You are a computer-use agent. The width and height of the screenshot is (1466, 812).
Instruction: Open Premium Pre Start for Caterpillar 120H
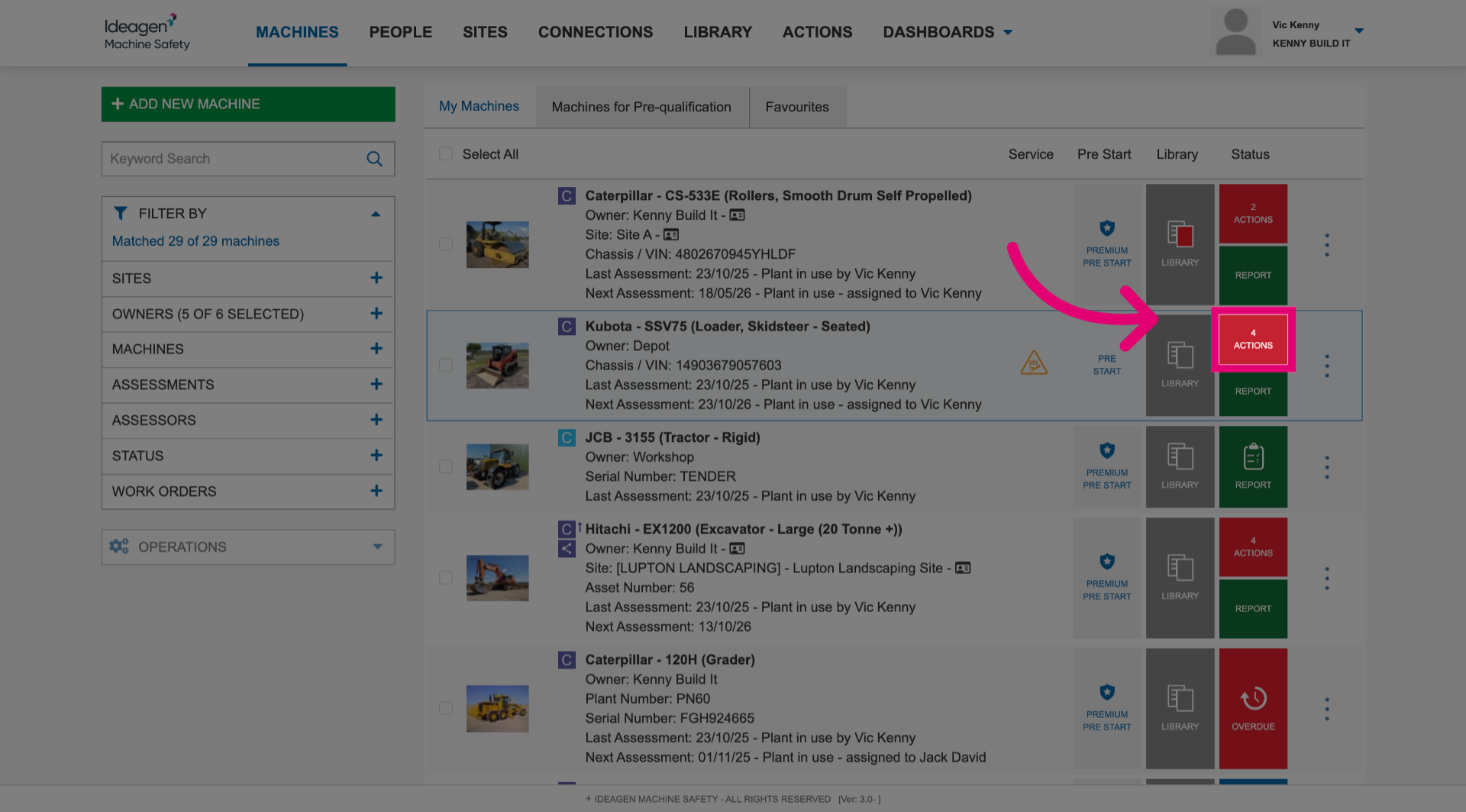[x=1106, y=708]
